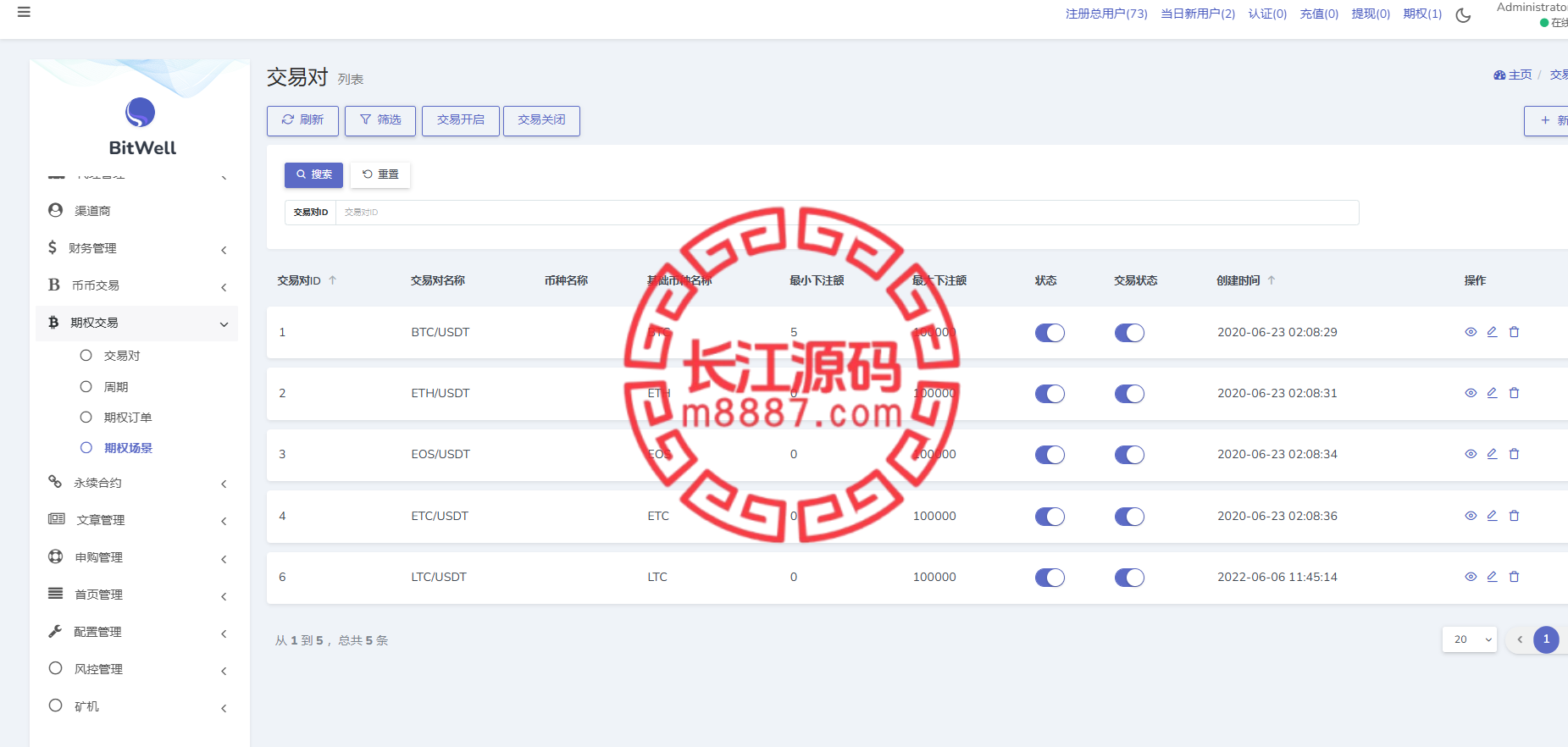The image size is (1568, 747).
Task: Toggle 状态 switch for LTC/USDT
Action: (1050, 578)
